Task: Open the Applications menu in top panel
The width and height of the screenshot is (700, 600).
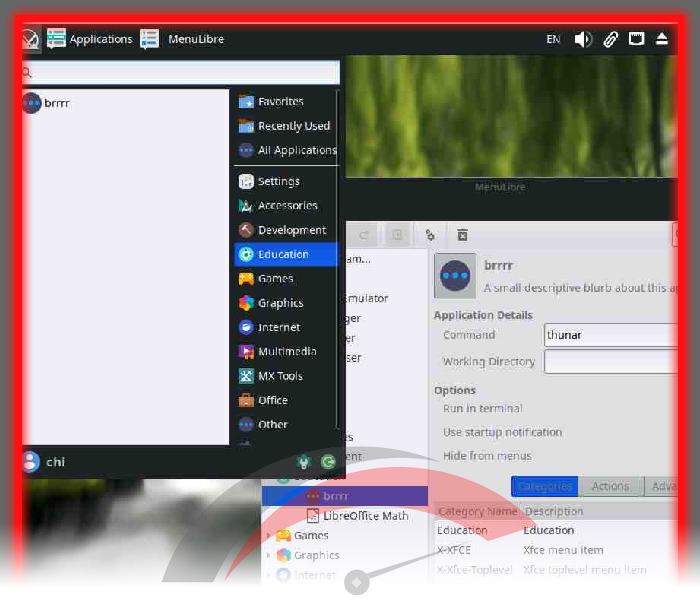Action: click(90, 39)
